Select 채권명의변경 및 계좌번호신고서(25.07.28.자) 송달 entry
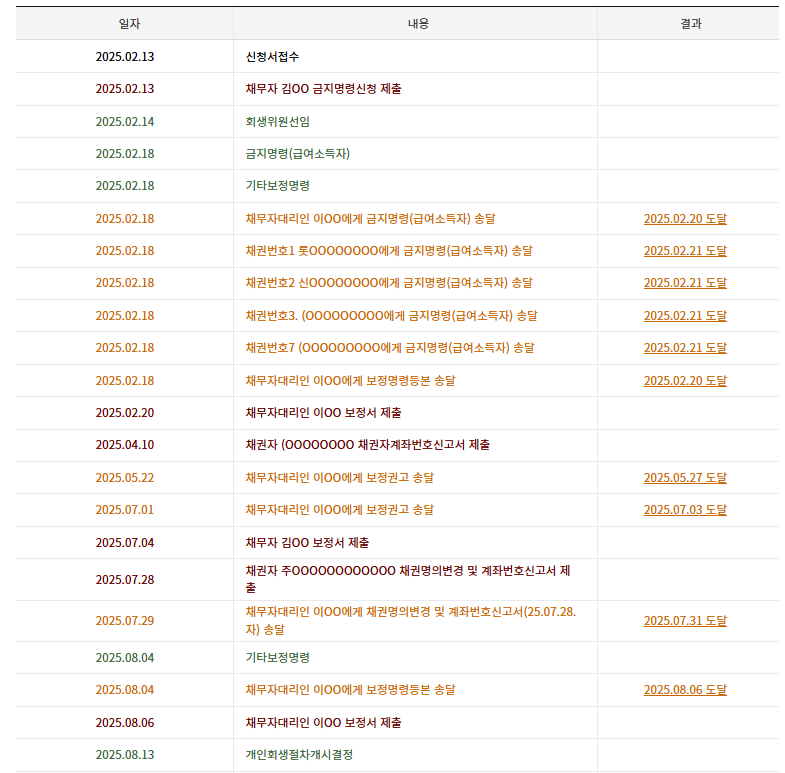The height and width of the screenshot is (773, 785). tap(411, 621)
